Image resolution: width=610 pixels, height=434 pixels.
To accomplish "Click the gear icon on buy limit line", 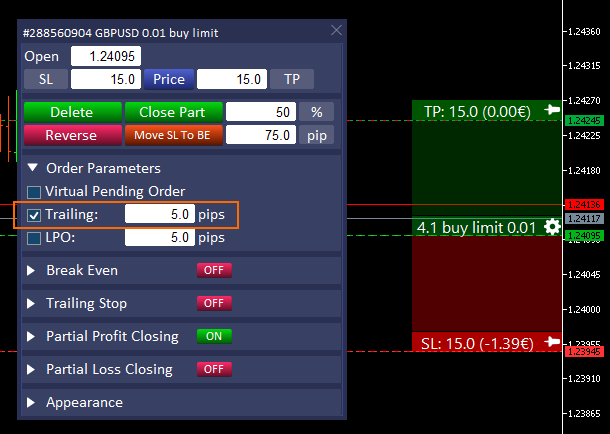I will (x=552, y=227).
